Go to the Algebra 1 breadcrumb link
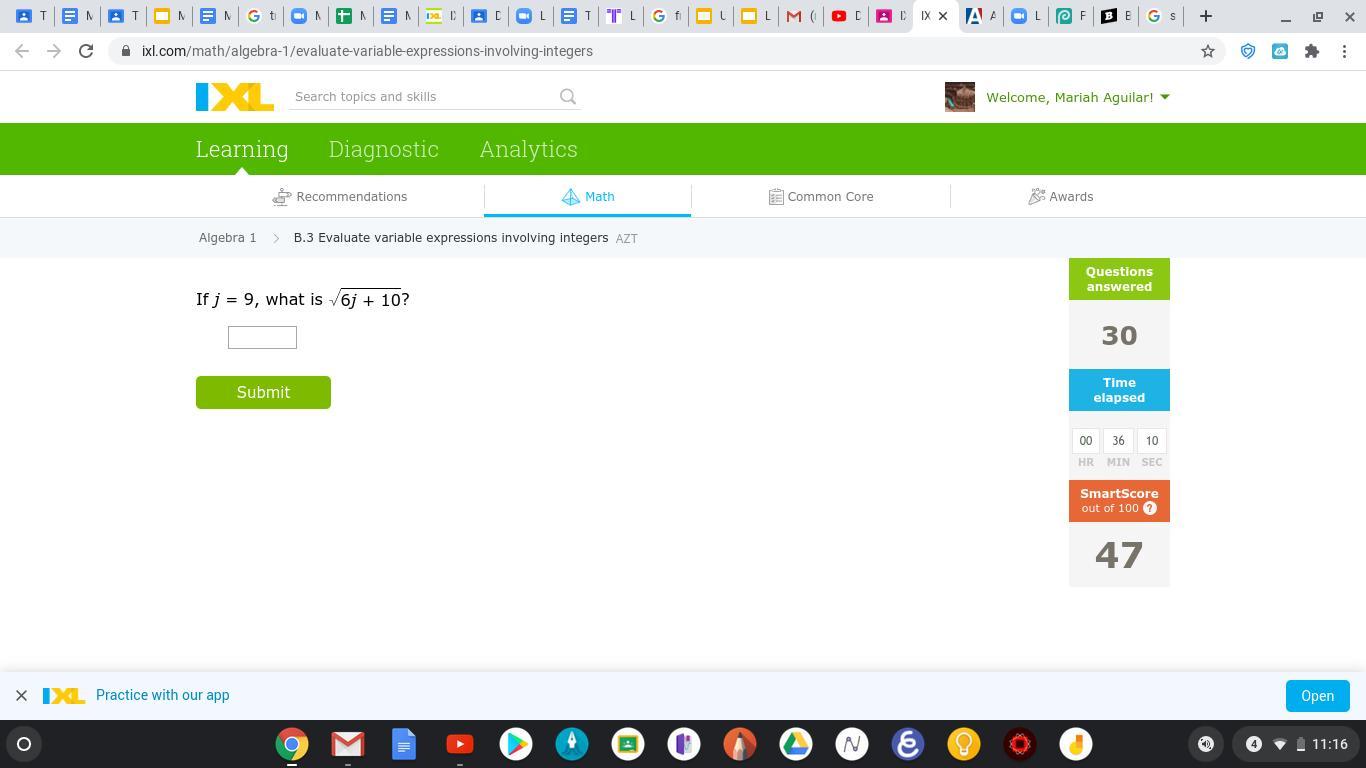The height and width of the screenshot is (768, 1366). click(228, 238)
